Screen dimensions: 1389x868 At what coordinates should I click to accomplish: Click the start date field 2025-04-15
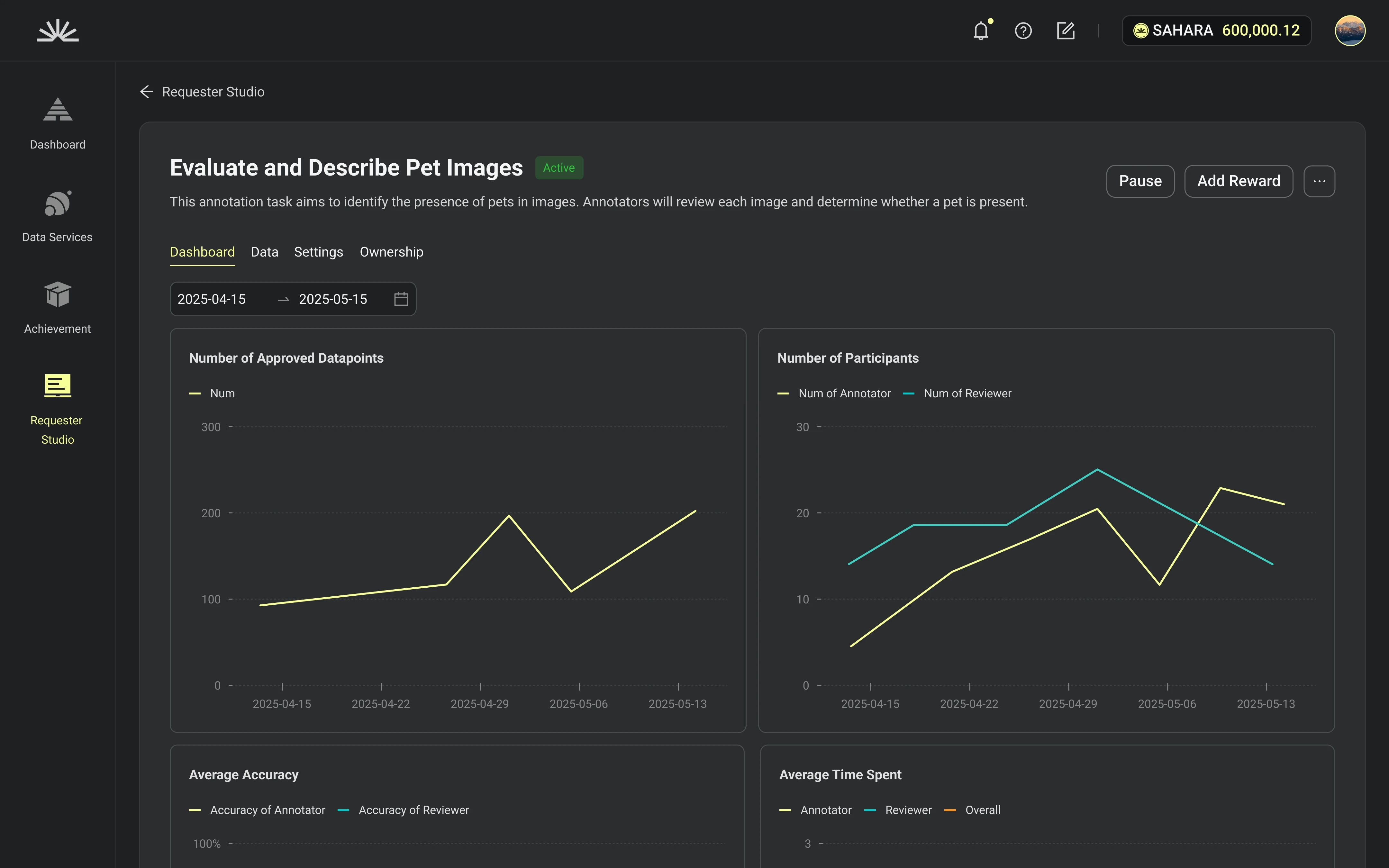point(212,299)
